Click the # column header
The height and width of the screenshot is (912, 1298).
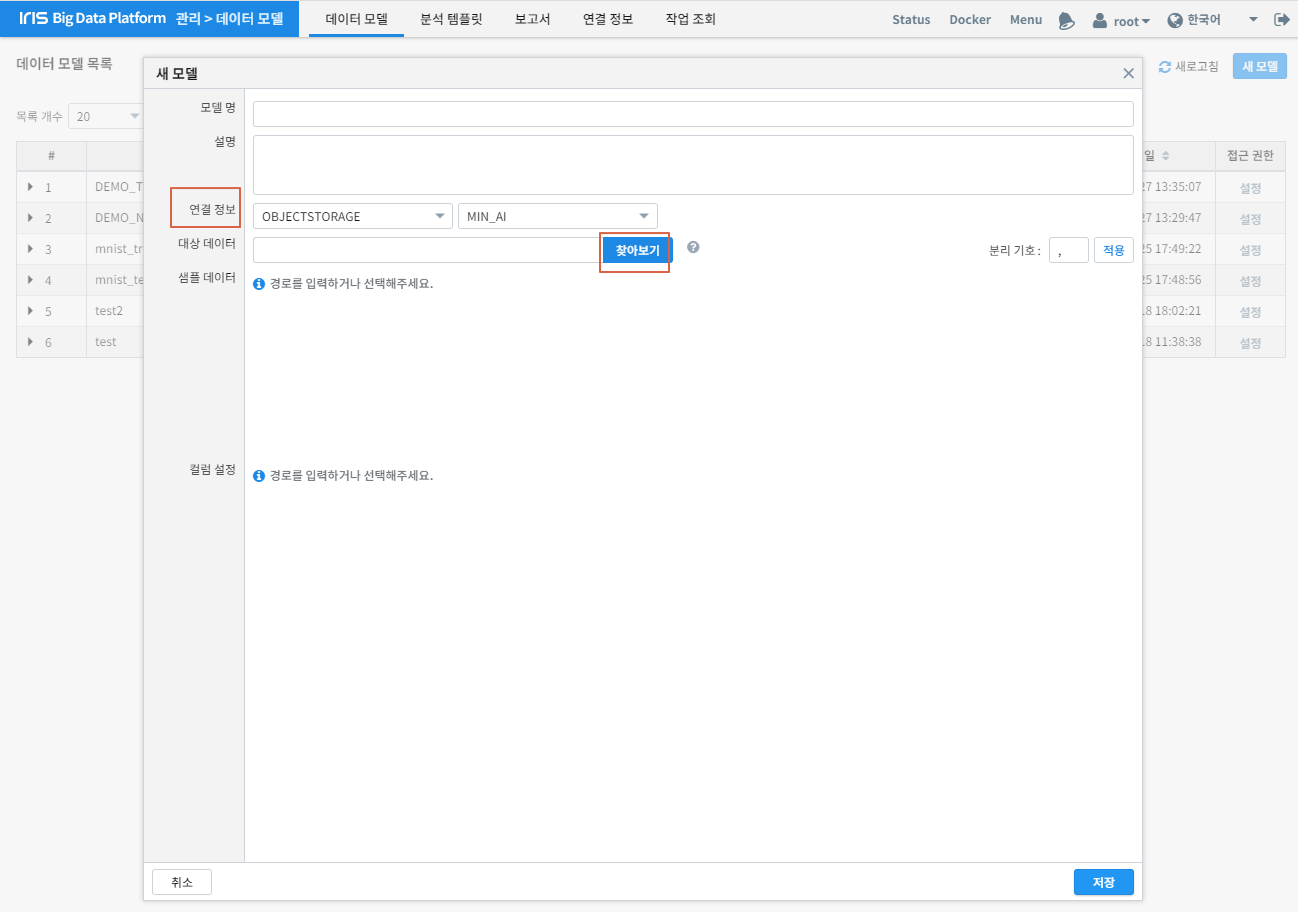point(51,156)
